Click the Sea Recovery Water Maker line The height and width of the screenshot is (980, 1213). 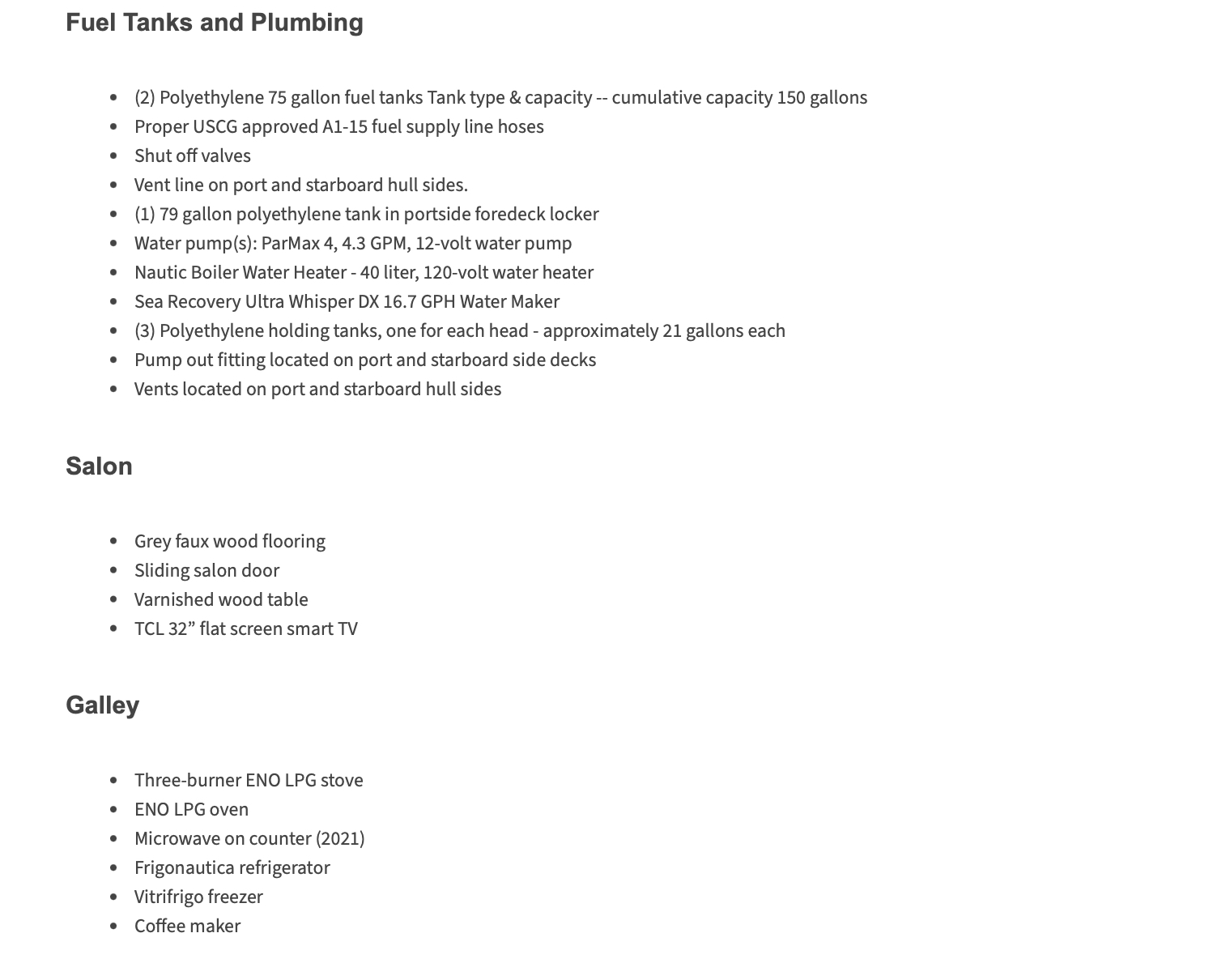[x=347, y=302]
